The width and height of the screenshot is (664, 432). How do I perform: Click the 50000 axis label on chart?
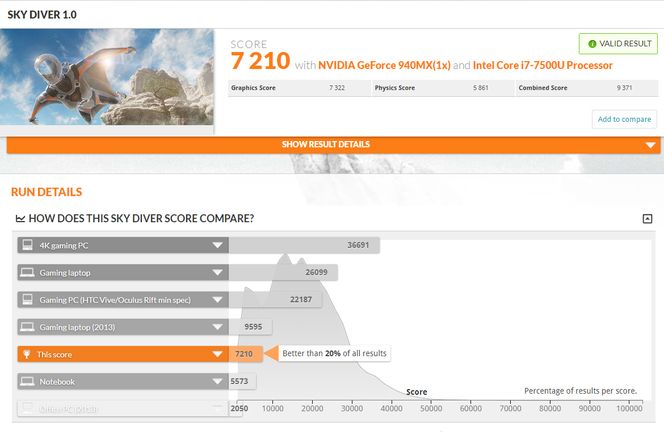[x=431, y=408]
